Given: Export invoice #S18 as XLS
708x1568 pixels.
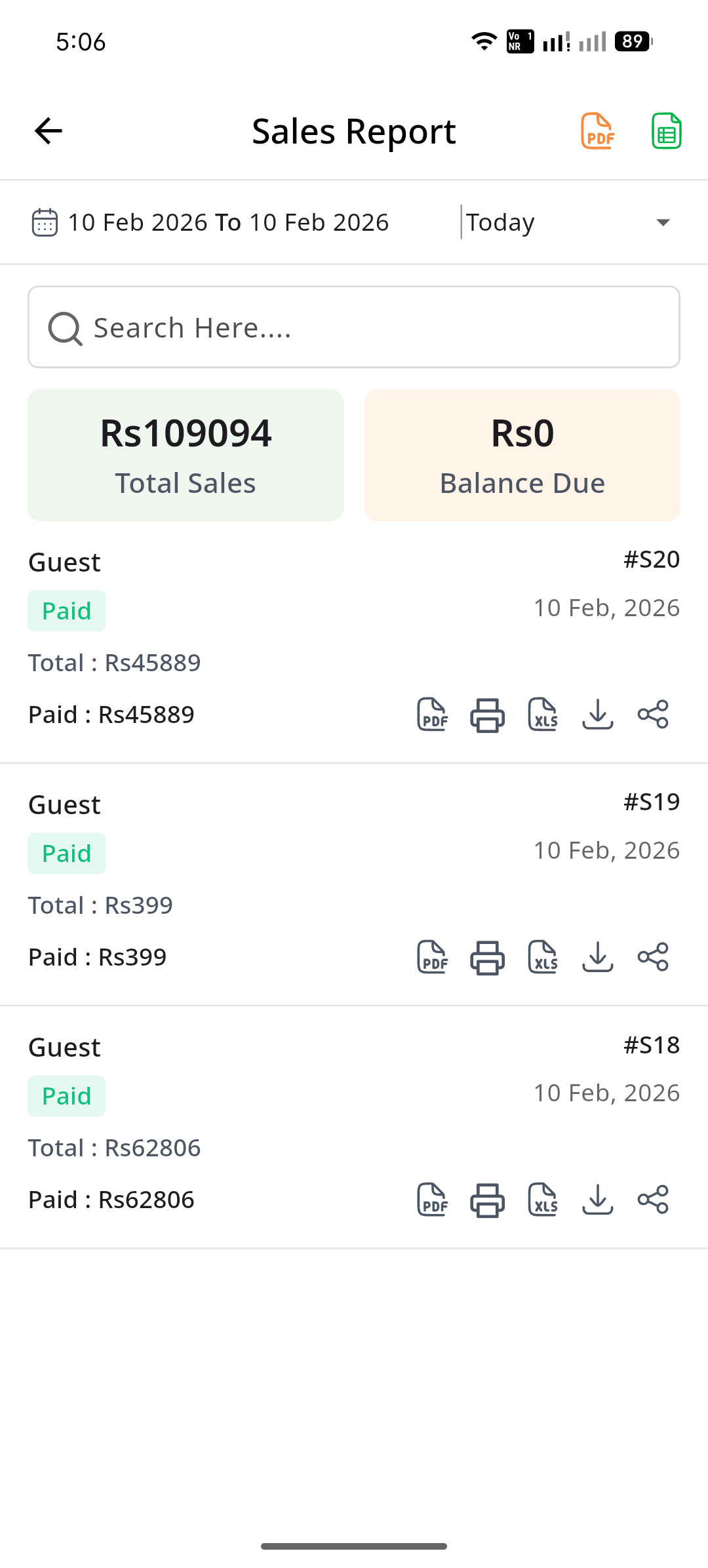Looking at the screenshot, I should coord(543,1200).
